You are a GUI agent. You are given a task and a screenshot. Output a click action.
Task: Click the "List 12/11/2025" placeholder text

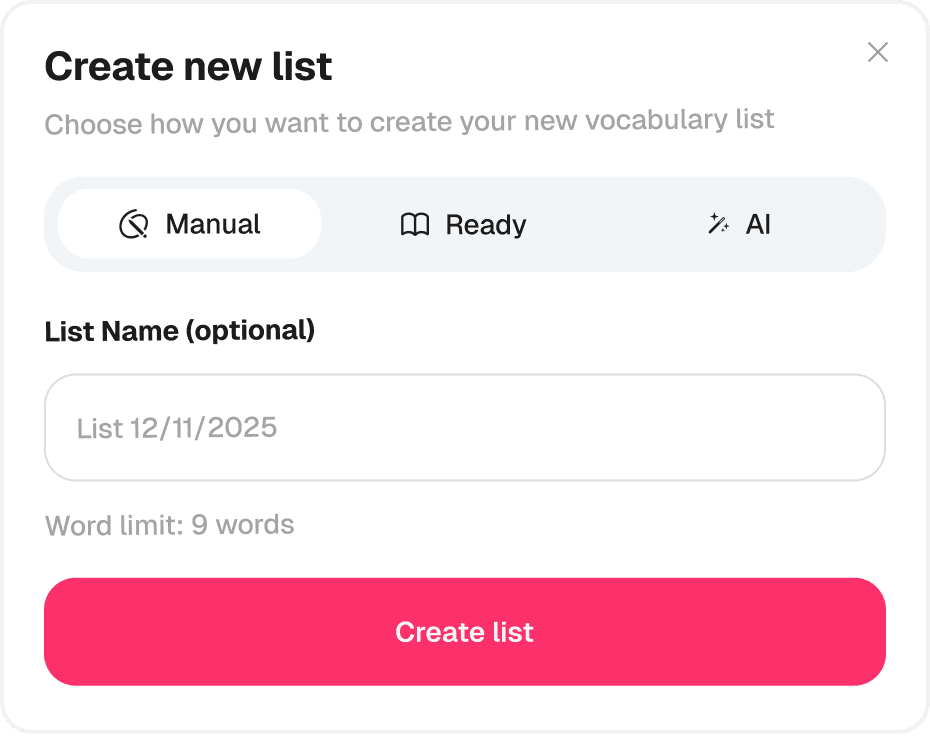177,428
